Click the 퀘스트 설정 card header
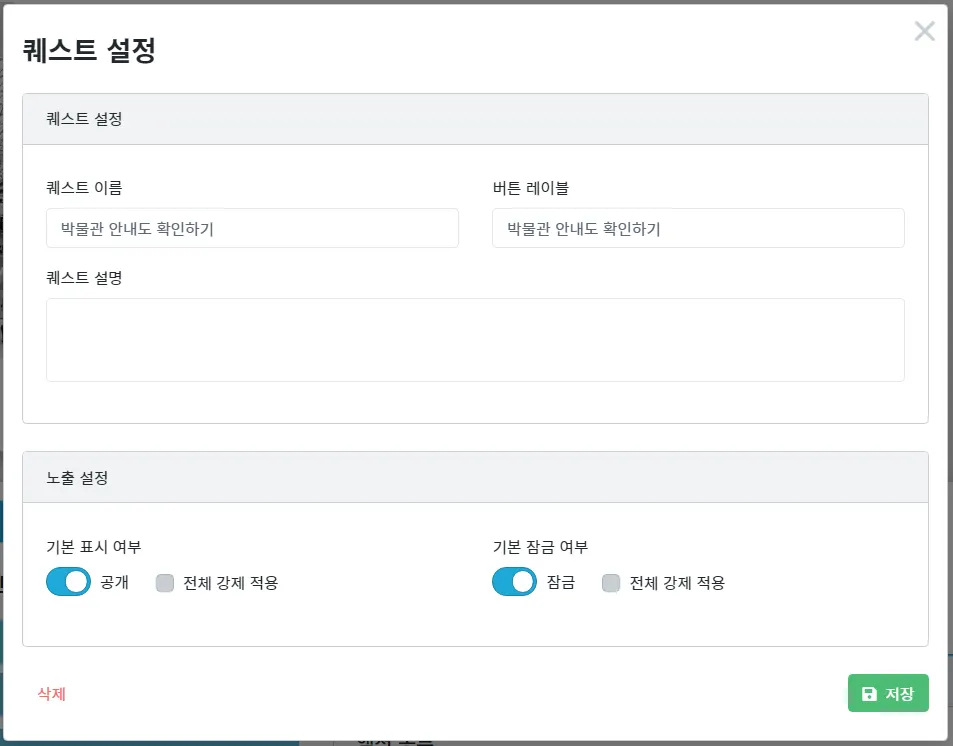The image size is (953, 746). [x=475, y=119]
